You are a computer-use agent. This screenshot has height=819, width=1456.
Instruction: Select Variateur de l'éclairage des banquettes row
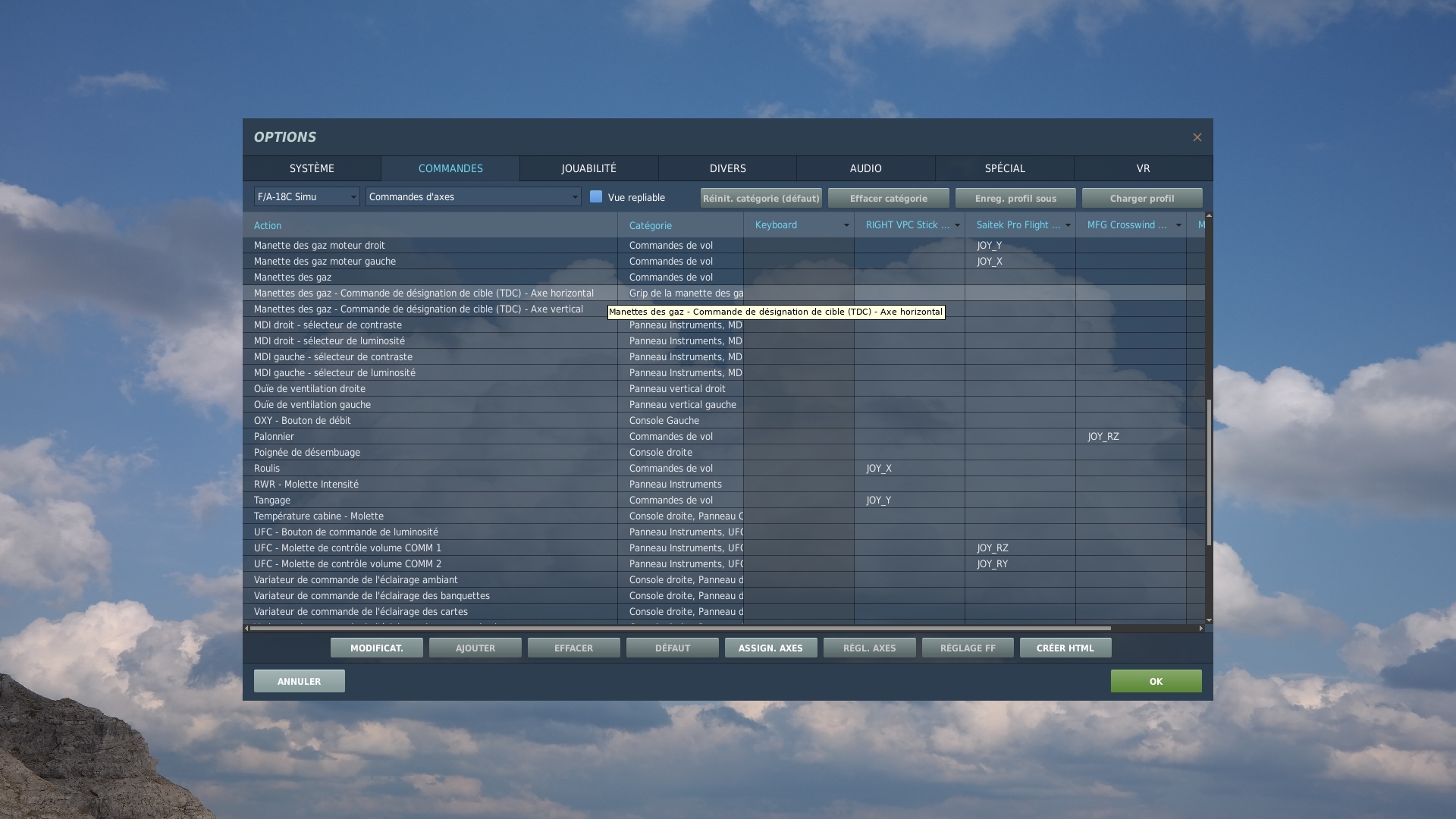pos(723,595)
